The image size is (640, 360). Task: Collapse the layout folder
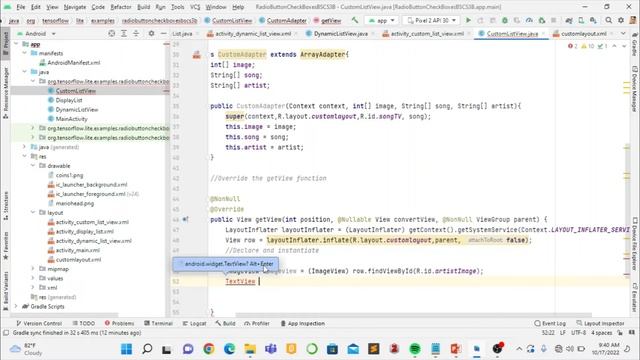33,212
